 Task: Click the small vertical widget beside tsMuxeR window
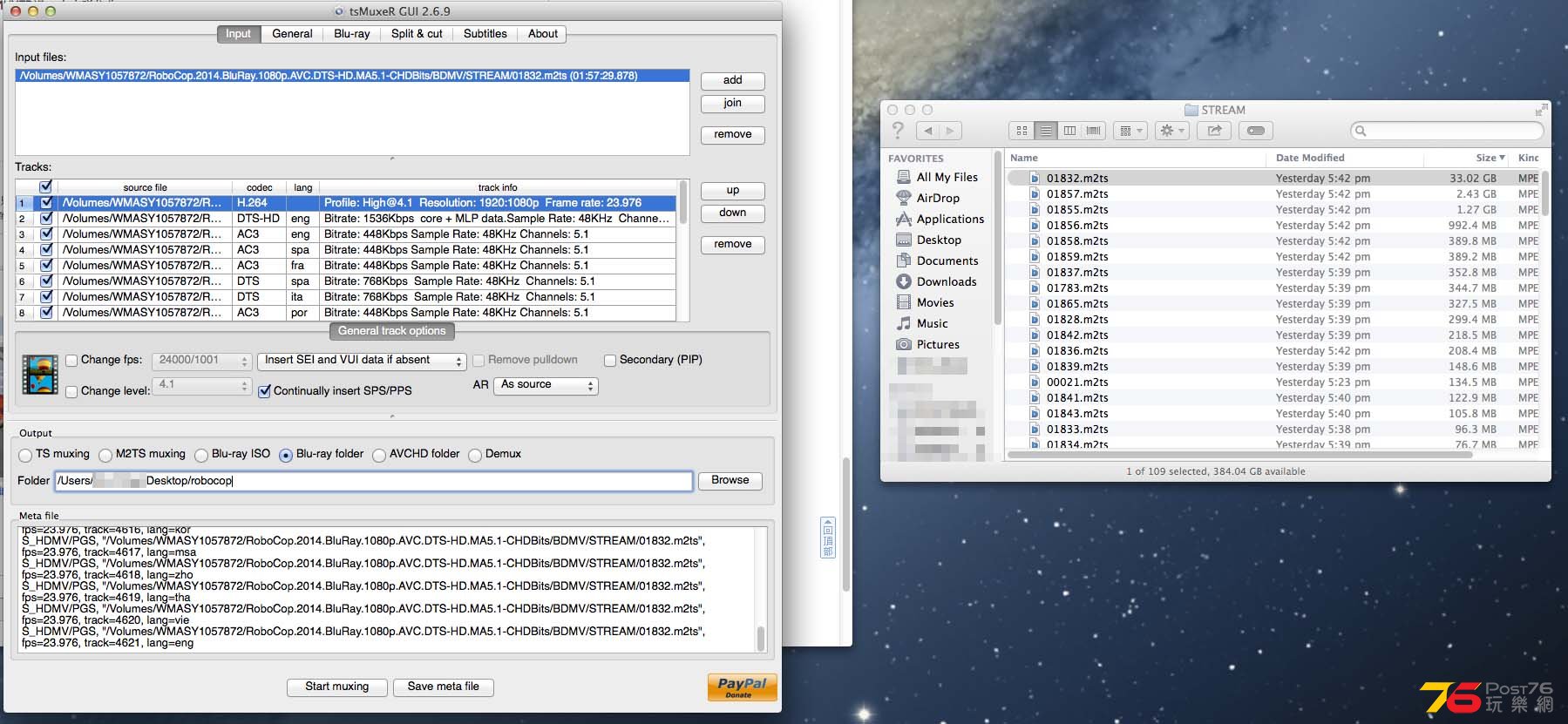828,538
